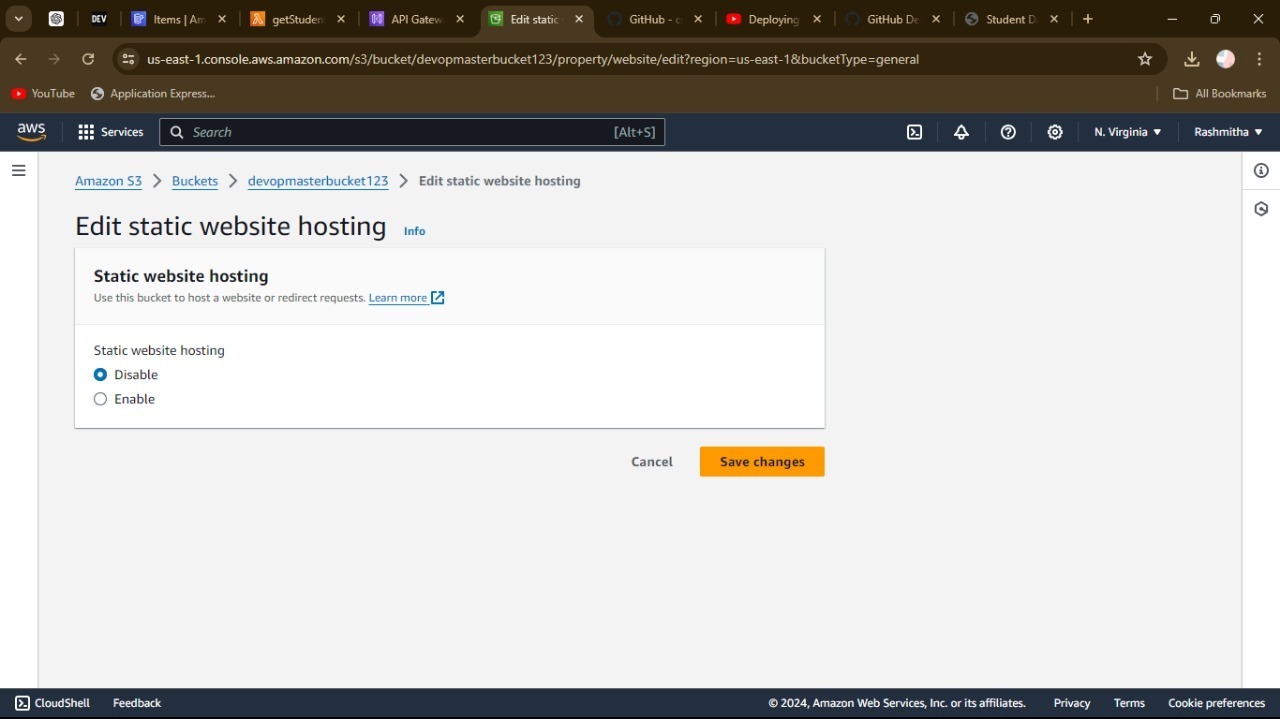
Task: Click Feedback in the footer
Action: (137, 703)
